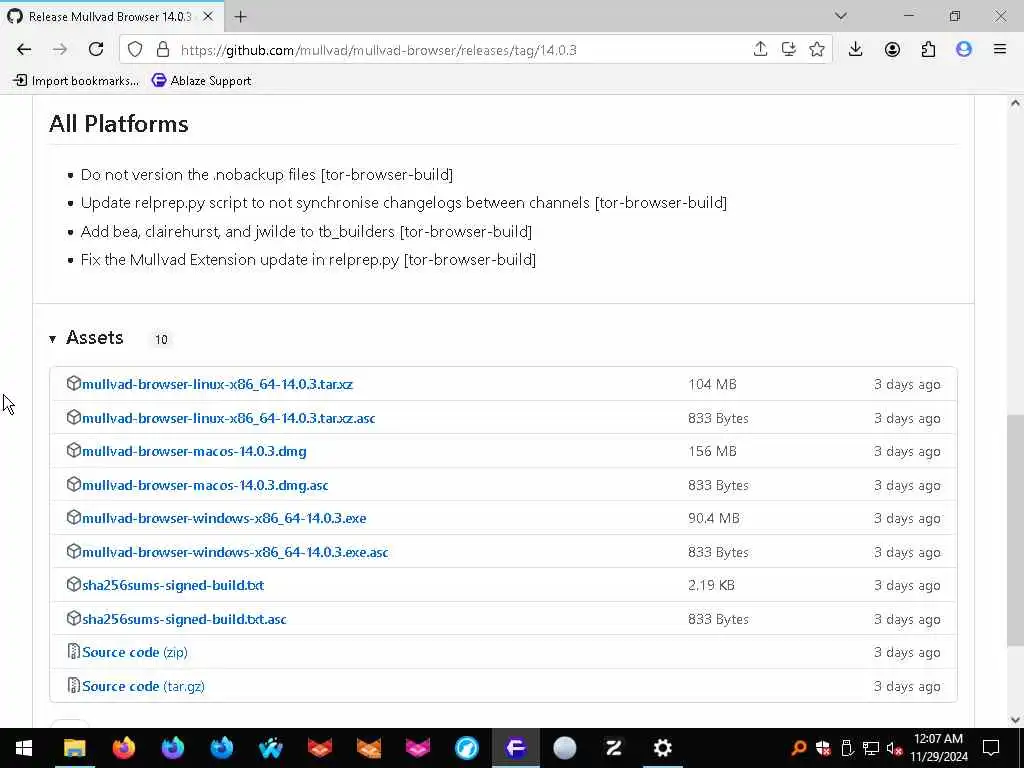Download mullvad-browser-windows-x86_64-14.0.3.exe
1024x768 pixels.
[x=224, y=518]
